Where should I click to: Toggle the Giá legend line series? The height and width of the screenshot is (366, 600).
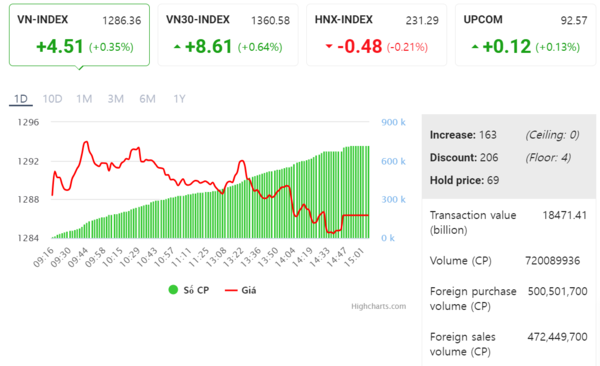coord(241,290)
